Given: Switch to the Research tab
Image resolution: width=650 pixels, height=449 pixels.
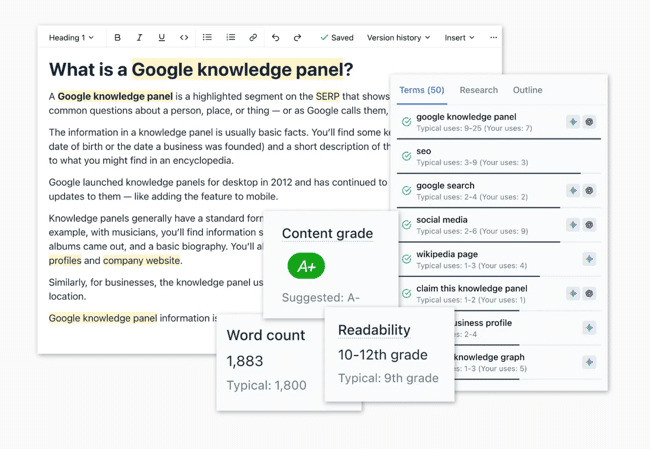Looking at the screenshot, I should tap(479, 90).
